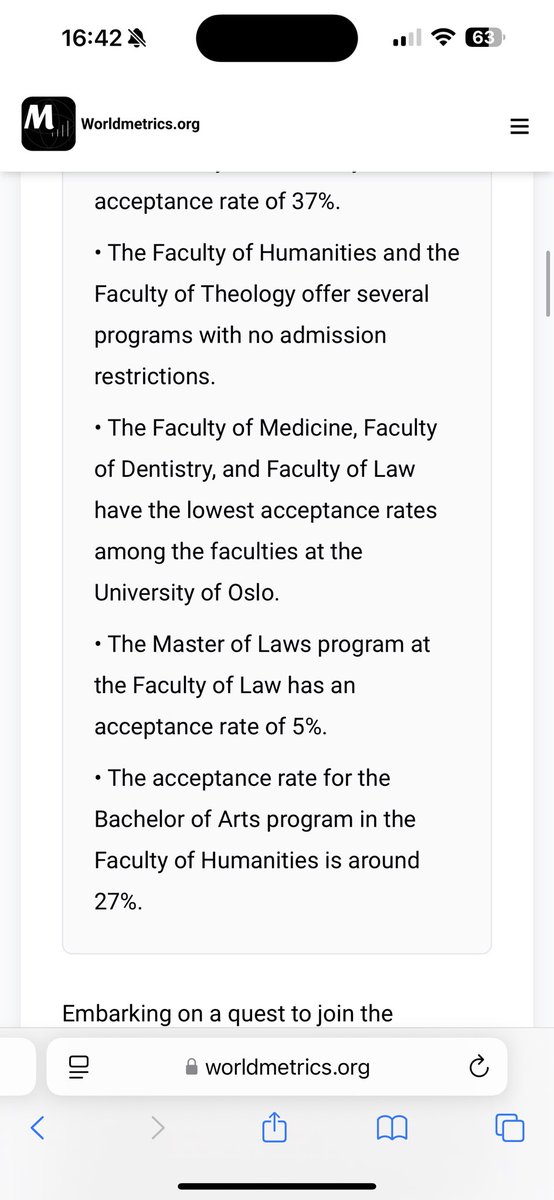Open the Share sheet icon
This screenshot has height=1200, width=554.
[274, 1126]
